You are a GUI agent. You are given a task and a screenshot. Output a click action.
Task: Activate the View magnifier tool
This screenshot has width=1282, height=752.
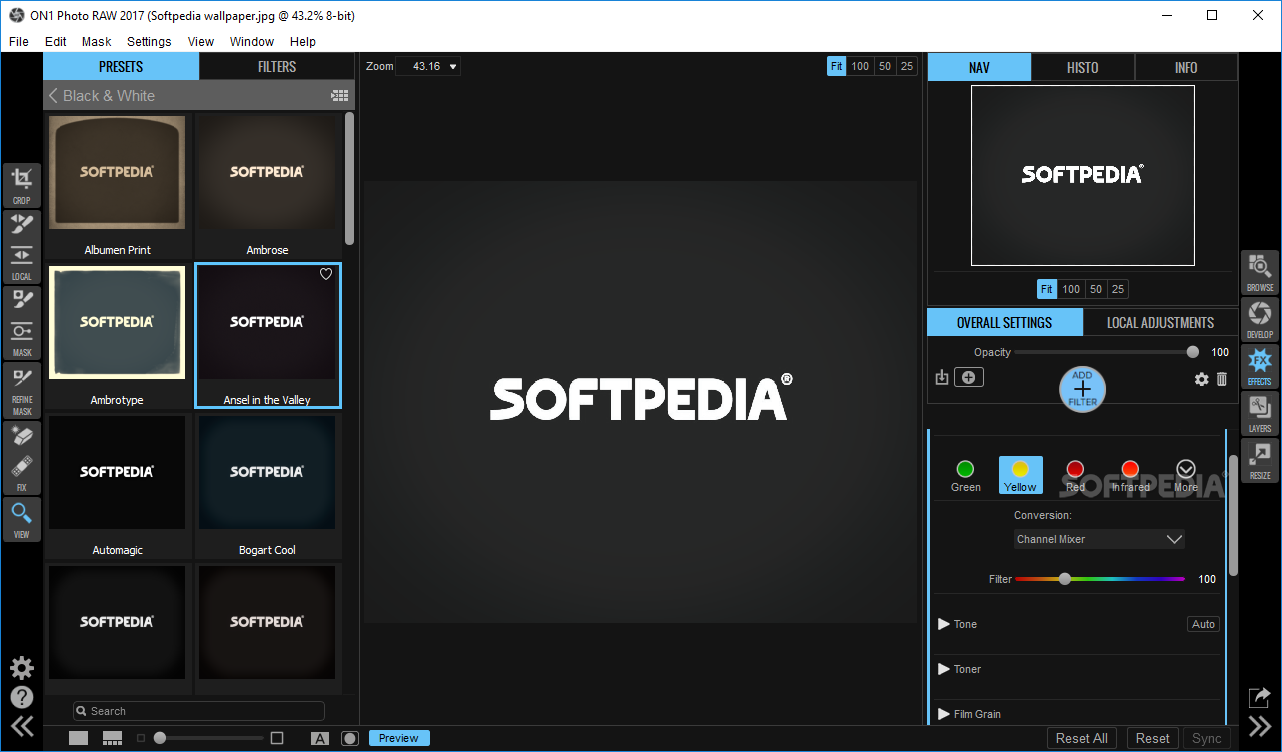pyautogui.click(x=21, y=520)
